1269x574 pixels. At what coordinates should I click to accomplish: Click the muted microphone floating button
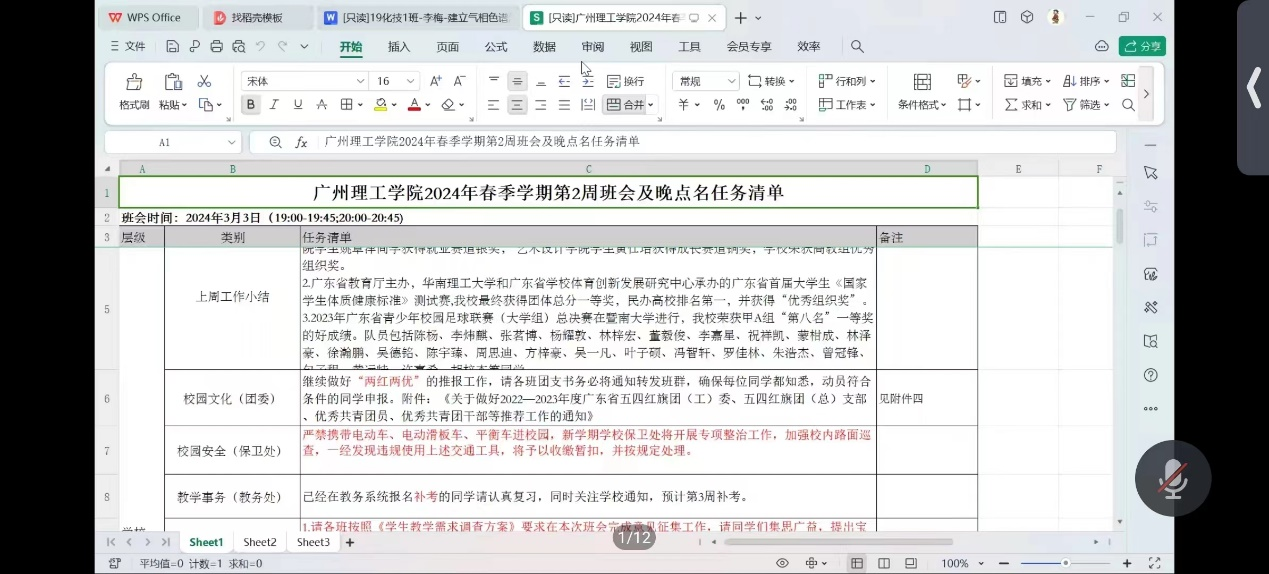1173,479
